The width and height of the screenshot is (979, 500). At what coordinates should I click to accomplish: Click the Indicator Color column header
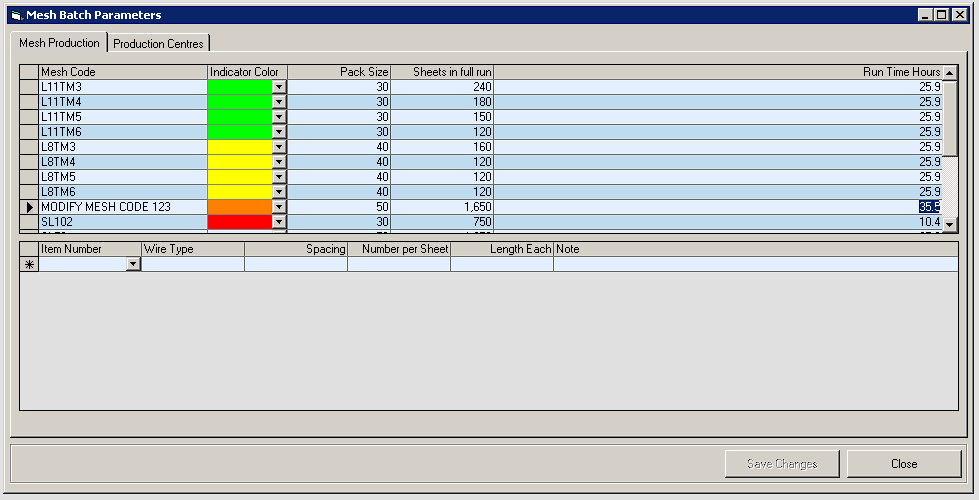click(x=247, y=72)
